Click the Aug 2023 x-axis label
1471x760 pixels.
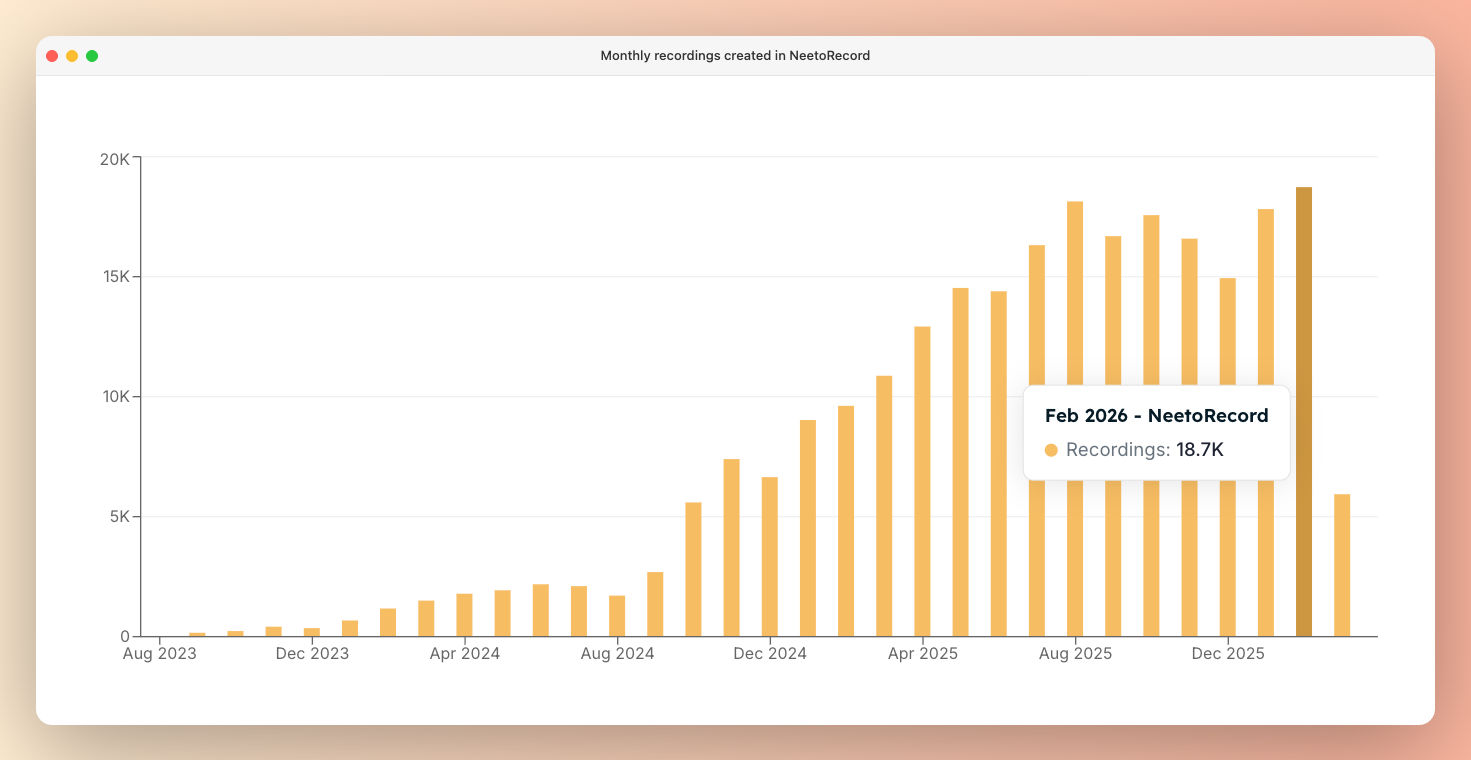pyautogui.click(x=160, y=654)
